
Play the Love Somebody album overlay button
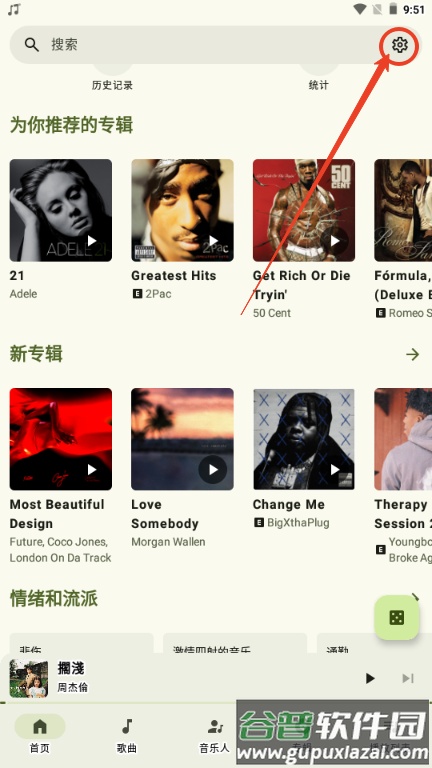point(213,470)
